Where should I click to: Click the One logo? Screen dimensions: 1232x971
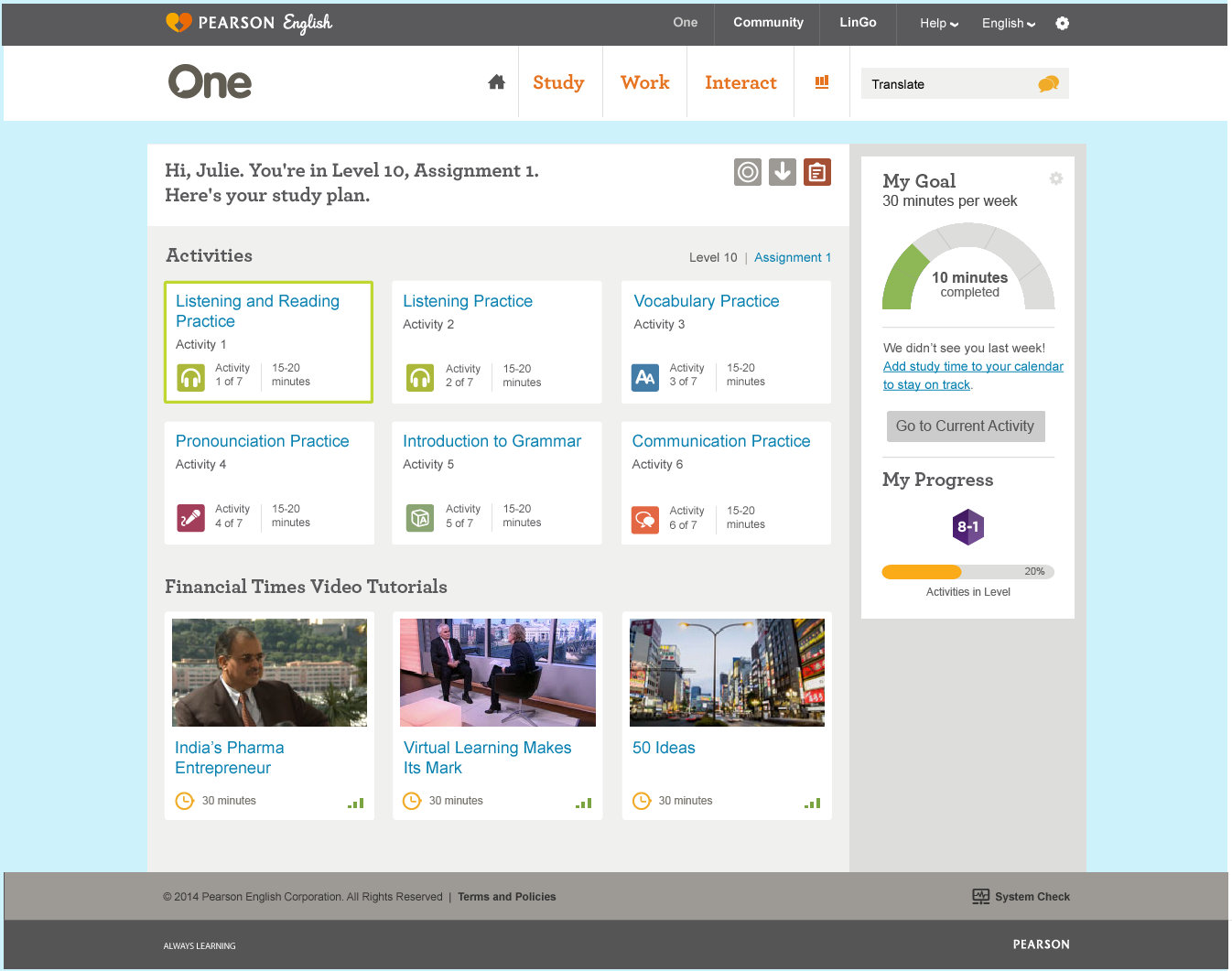tap(210, 82)
